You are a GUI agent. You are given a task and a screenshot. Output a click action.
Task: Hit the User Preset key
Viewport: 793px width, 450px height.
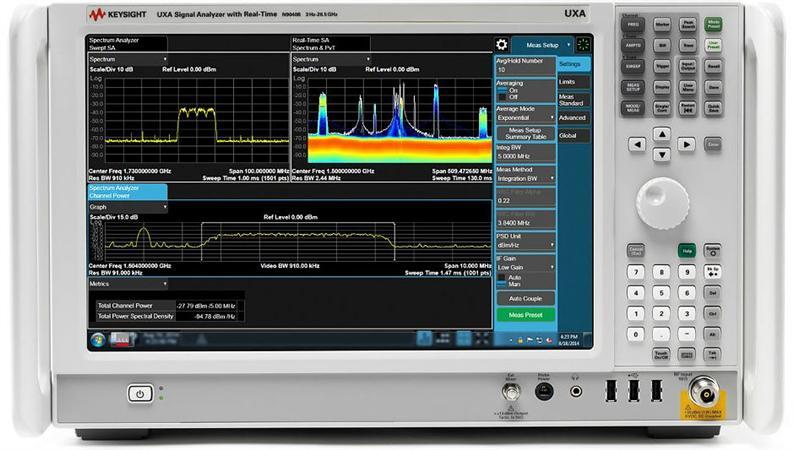pos(714,45)
